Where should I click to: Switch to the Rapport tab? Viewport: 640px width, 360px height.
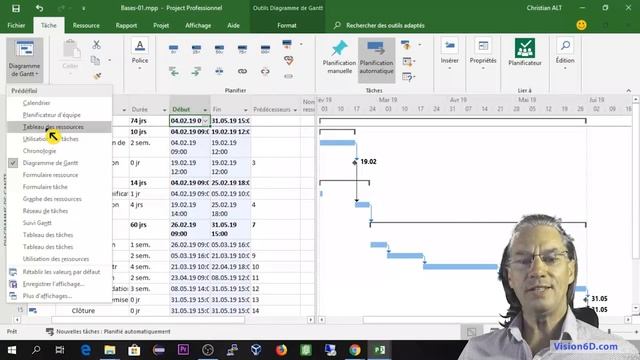(126, 25)
